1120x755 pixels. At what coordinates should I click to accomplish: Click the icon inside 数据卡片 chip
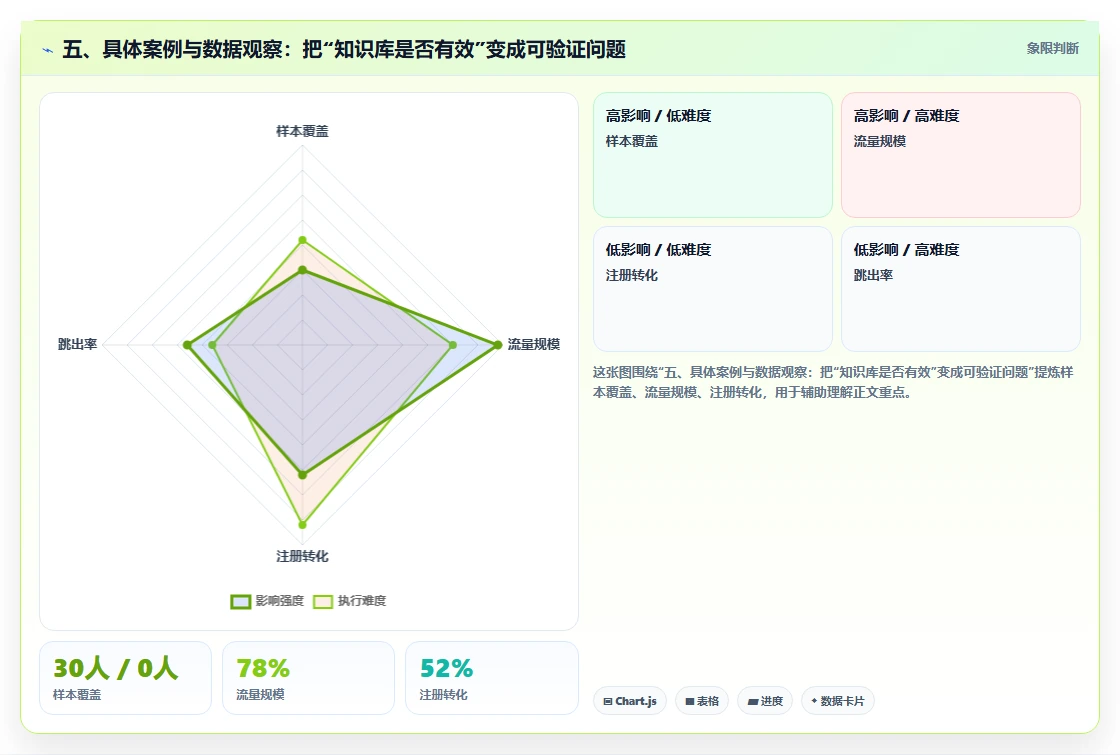tap(814, 701)
